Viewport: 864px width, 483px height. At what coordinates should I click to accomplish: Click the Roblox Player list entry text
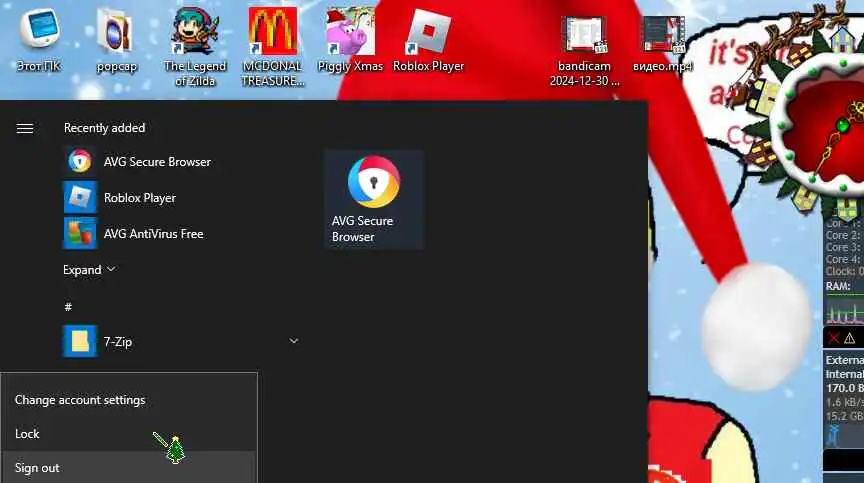140,198
